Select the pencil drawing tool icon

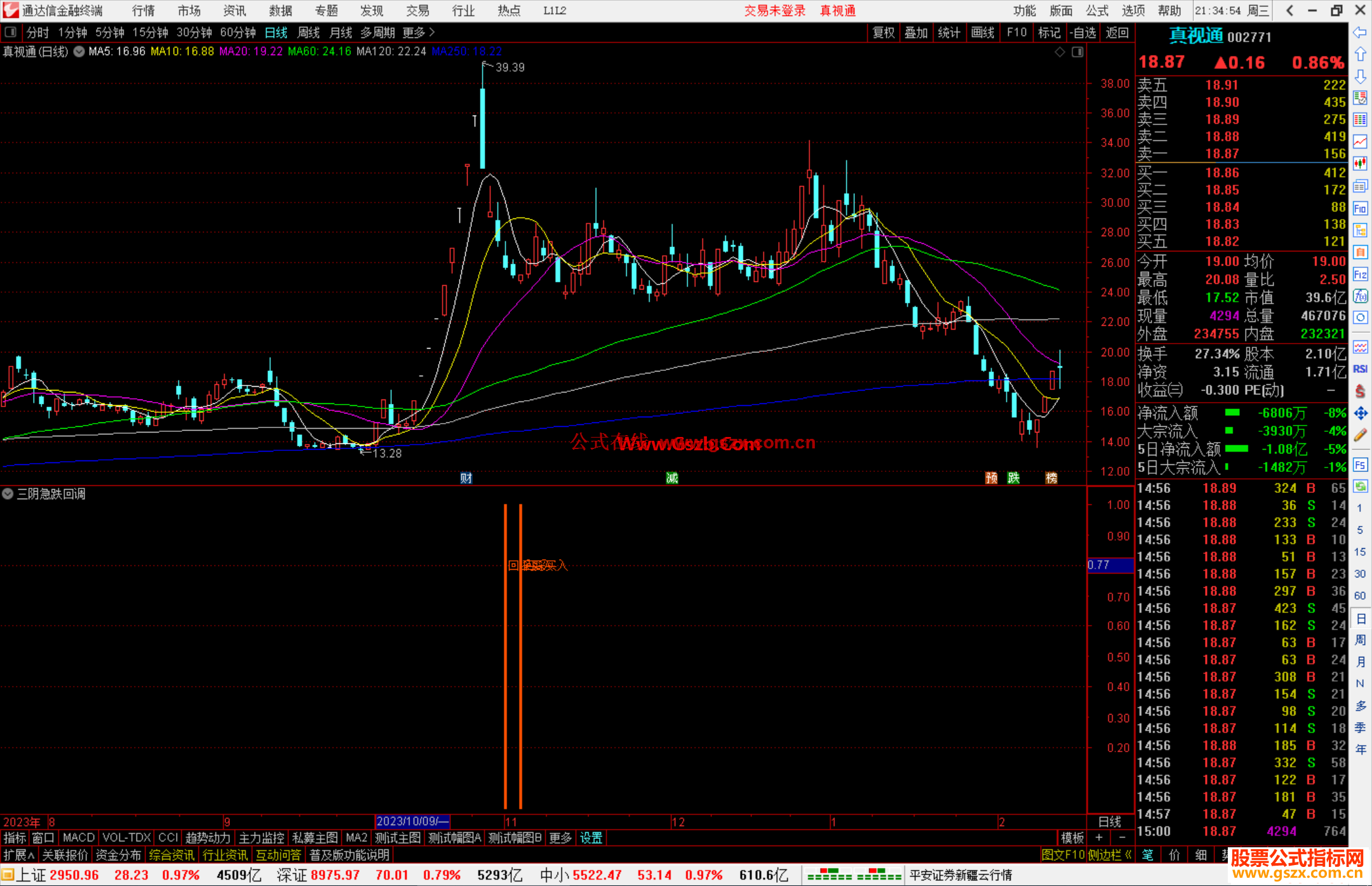[1360, 436]
